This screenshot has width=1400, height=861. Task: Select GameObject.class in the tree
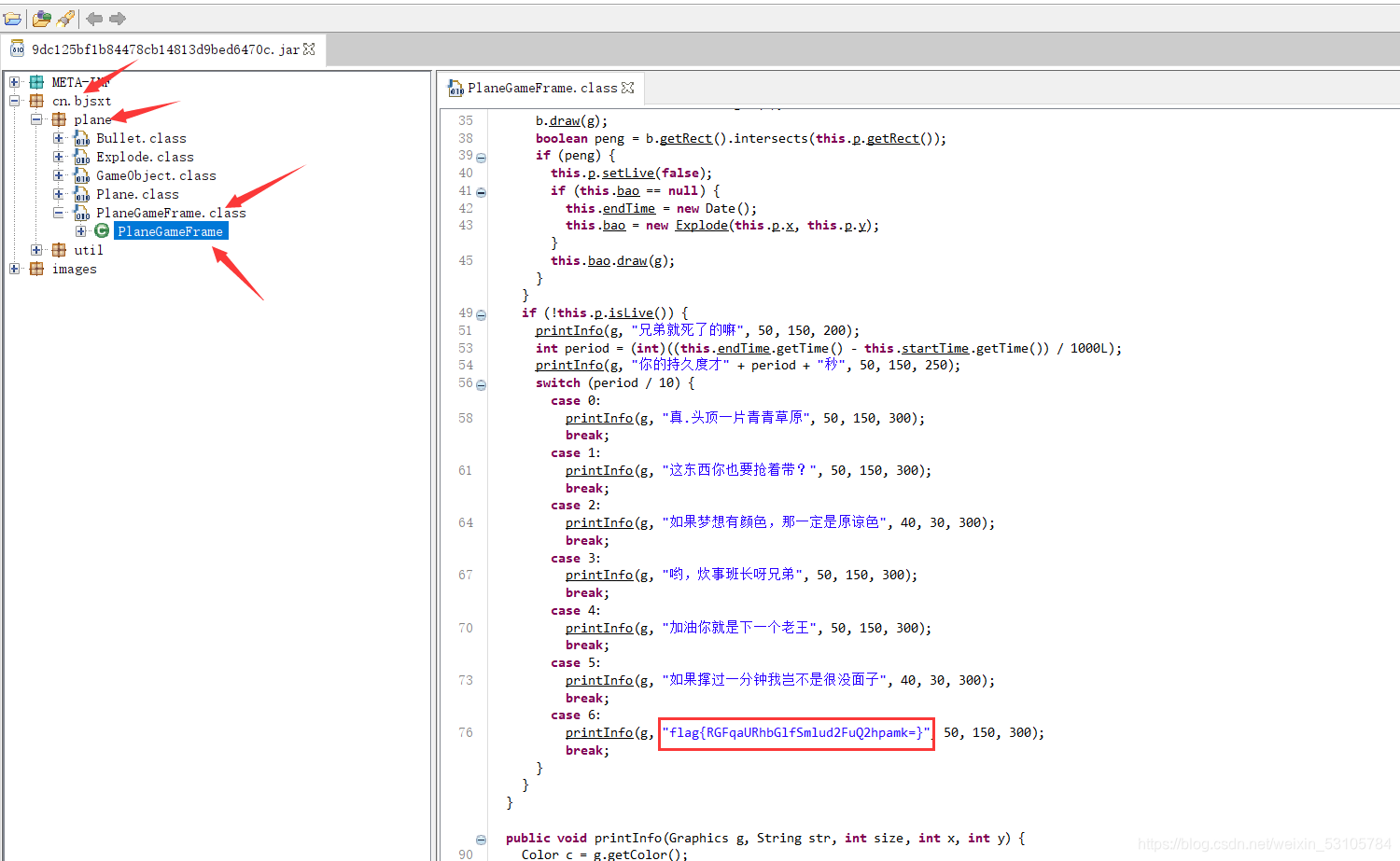156,175
